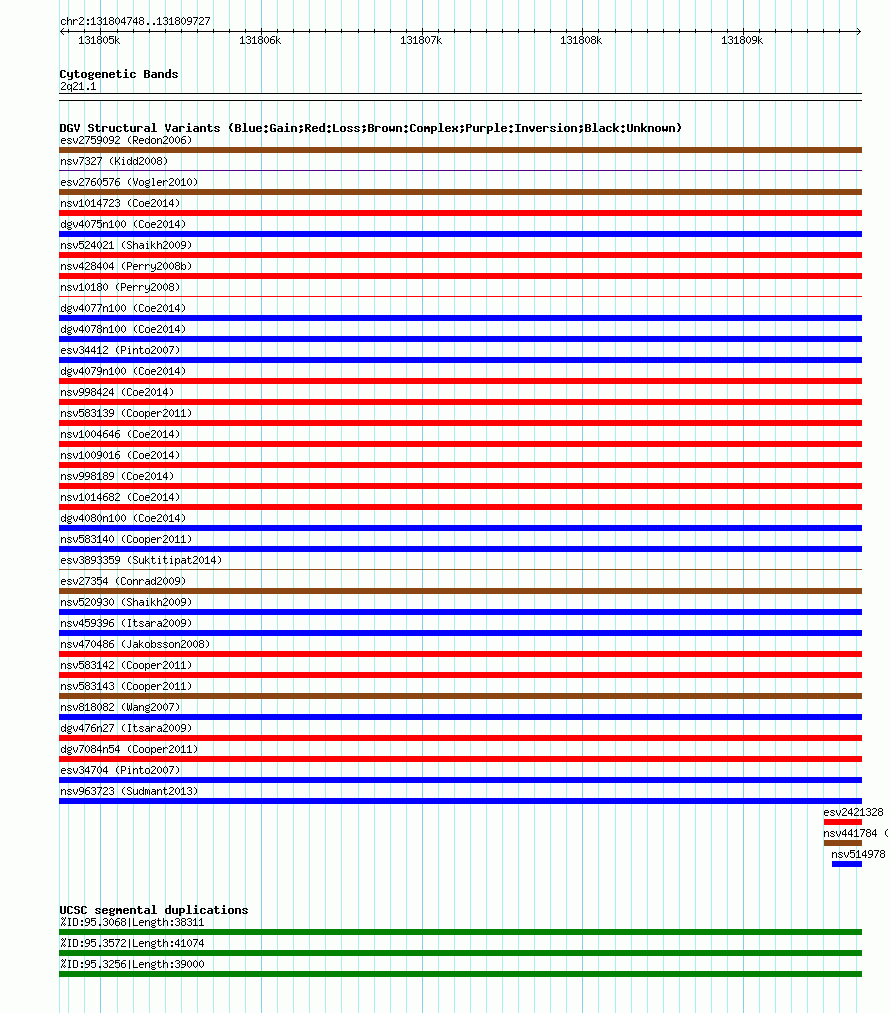Viewport: 890px width, 1013px height.
Task: Select dgv4080n100 (Coe2014) label
Action: pyautogui.click(x=123, y=518)
